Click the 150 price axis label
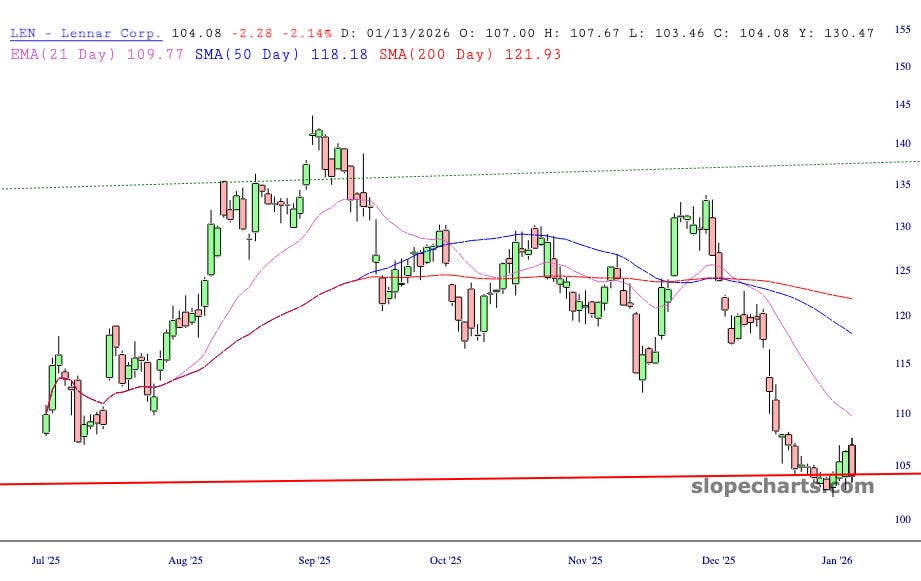 point(902,66)
